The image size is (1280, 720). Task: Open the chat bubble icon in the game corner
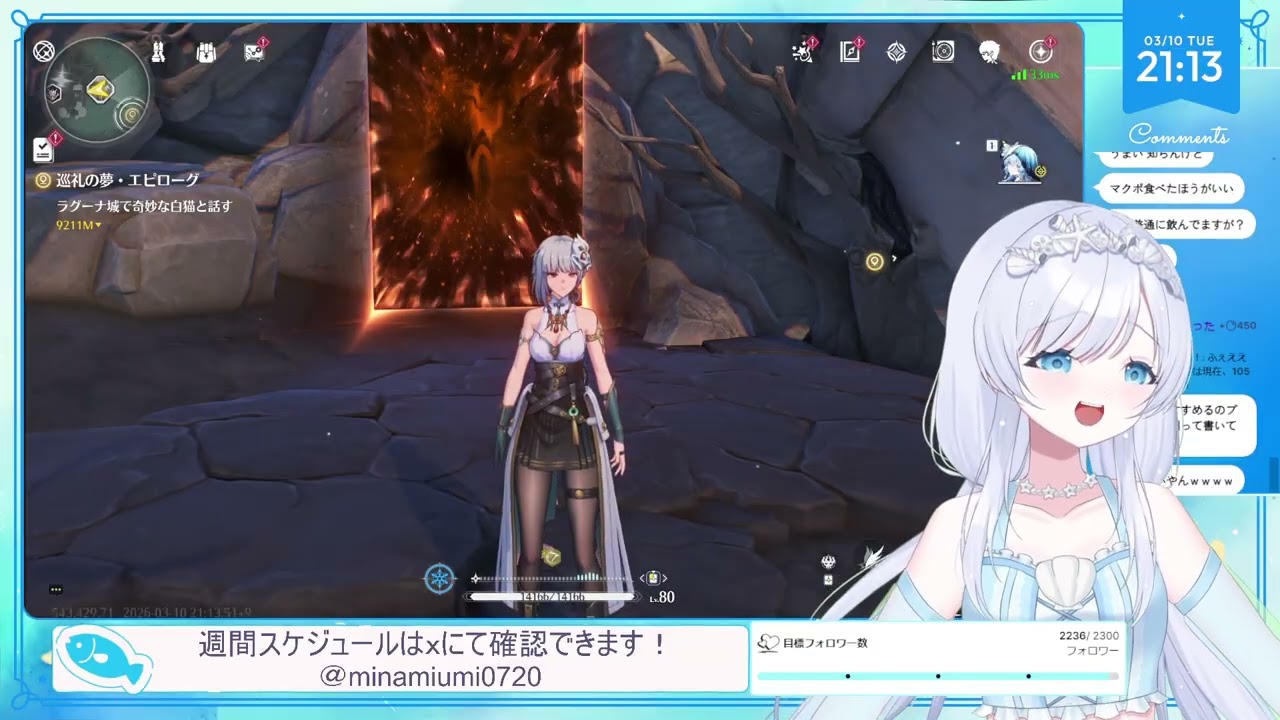pyautogui.click(x=55, y=590)
